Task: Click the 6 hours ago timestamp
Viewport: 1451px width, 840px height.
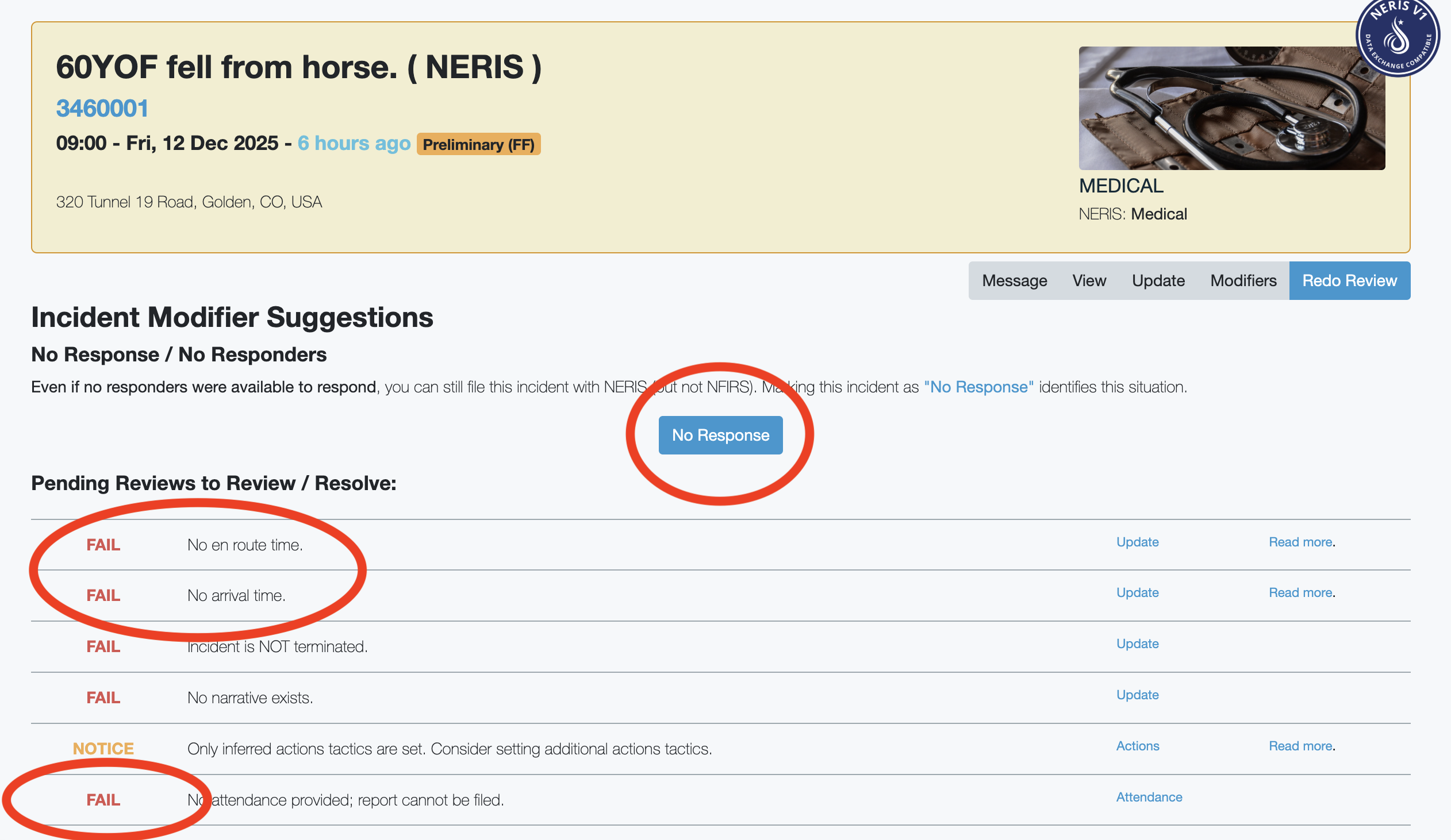Action: coord(354,143)
